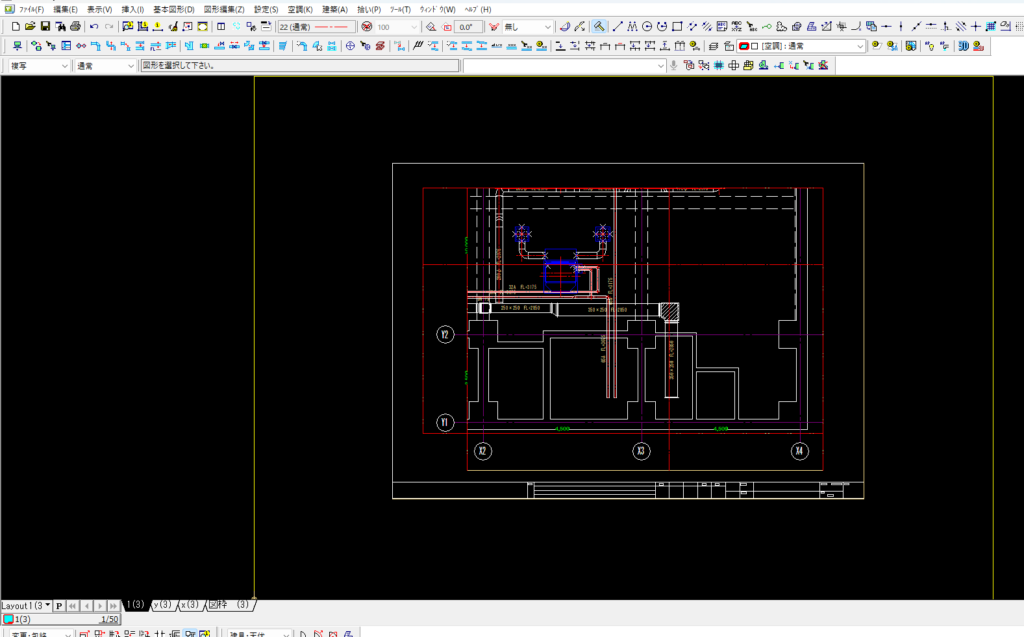Open the [空調] : 通常 layer dropdown

tap(859, 46)
